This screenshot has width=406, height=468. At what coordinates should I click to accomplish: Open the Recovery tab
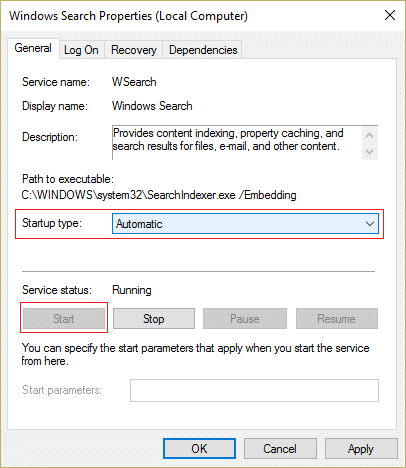click(133, 50)
